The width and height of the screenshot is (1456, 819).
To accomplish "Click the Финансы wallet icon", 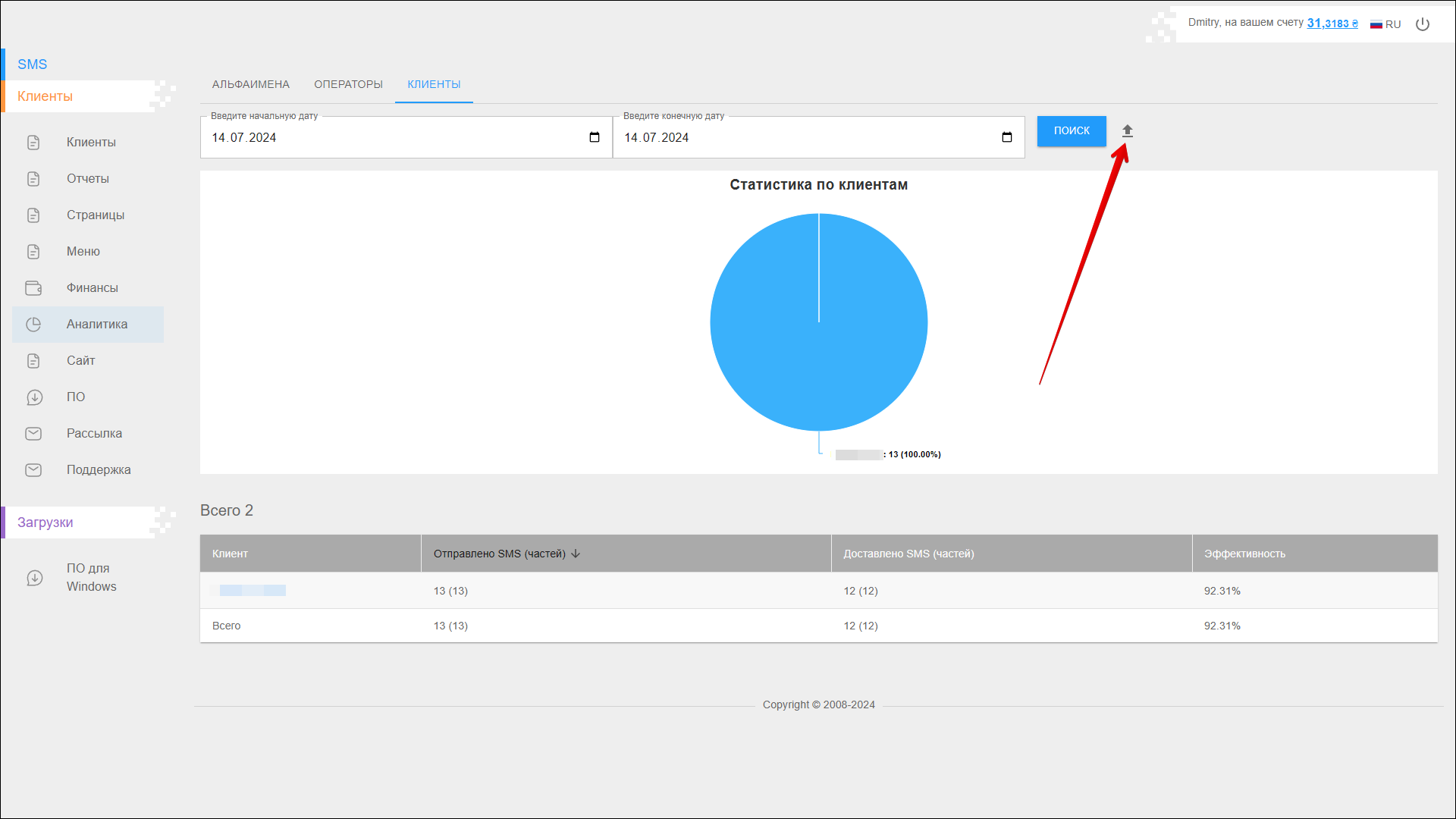I will tap(33, 288).
